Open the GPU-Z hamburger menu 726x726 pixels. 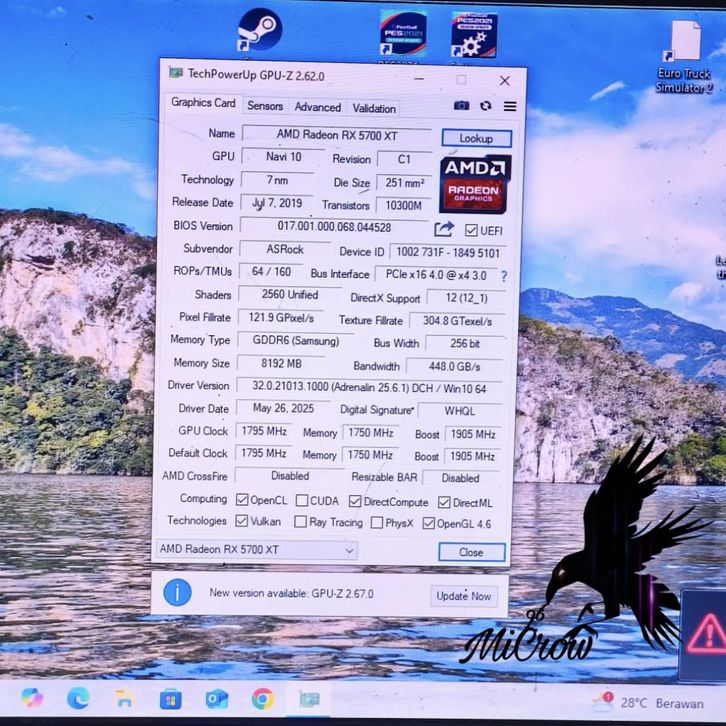point(510,106)
